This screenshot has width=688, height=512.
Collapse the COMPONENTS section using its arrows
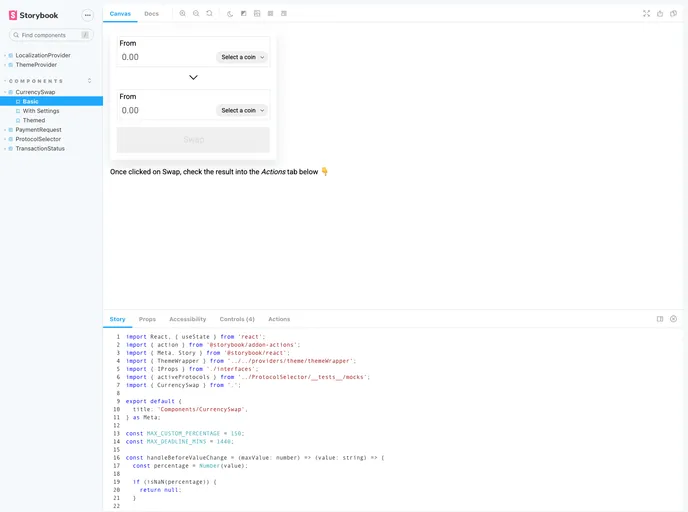coord(90,81)
